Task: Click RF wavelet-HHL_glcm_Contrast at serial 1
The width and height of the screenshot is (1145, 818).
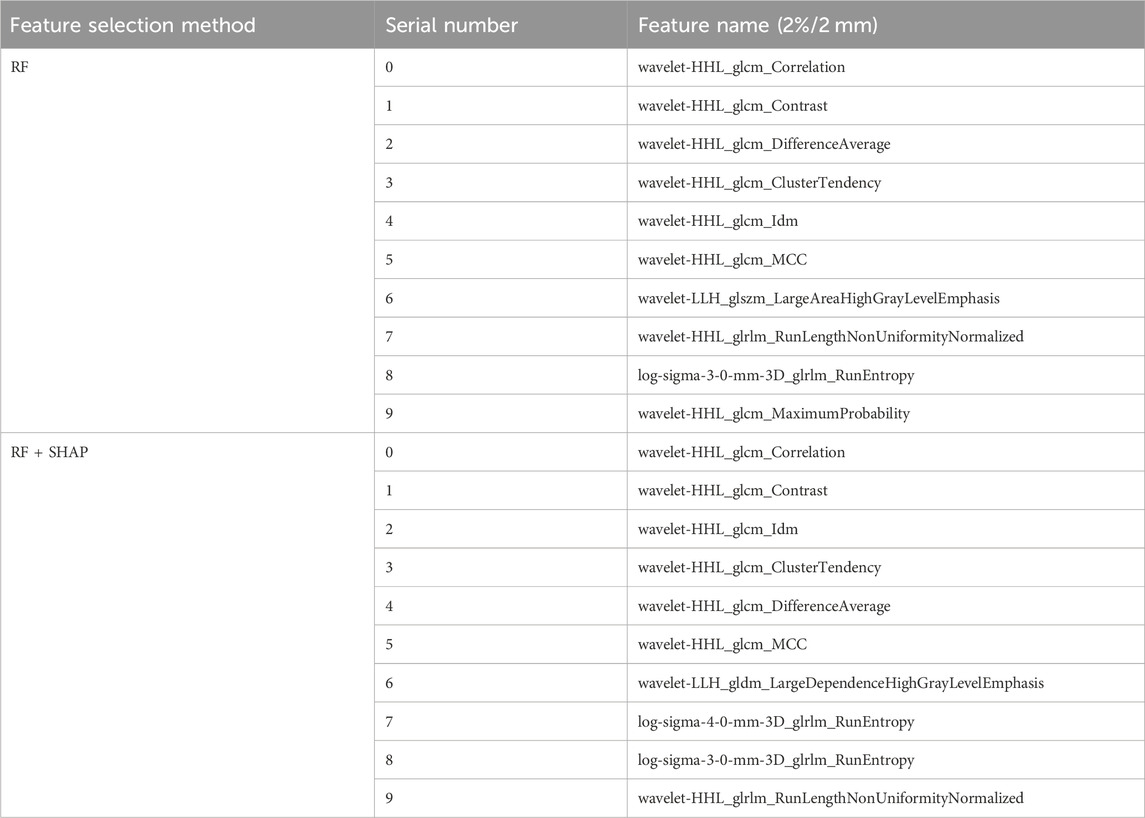Action: (886, 106)
